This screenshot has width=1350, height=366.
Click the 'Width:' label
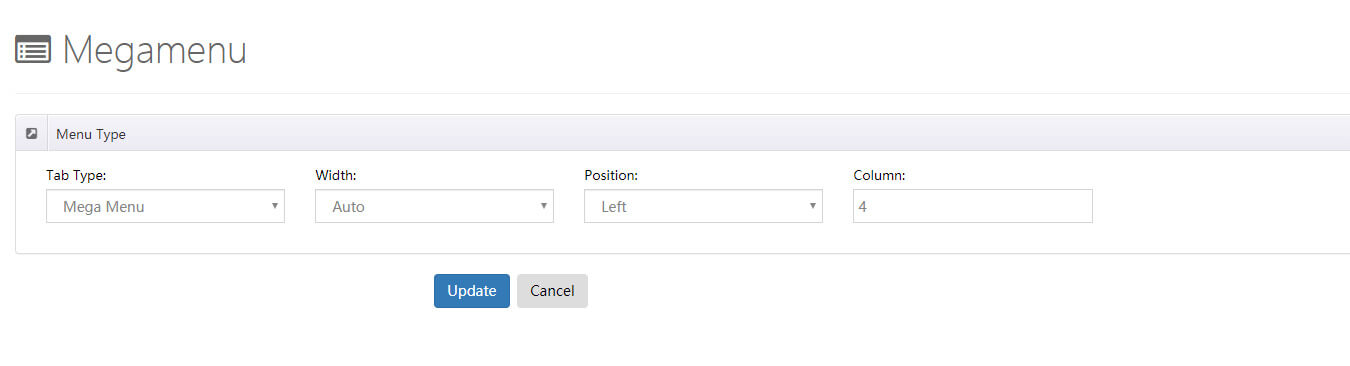336,175
